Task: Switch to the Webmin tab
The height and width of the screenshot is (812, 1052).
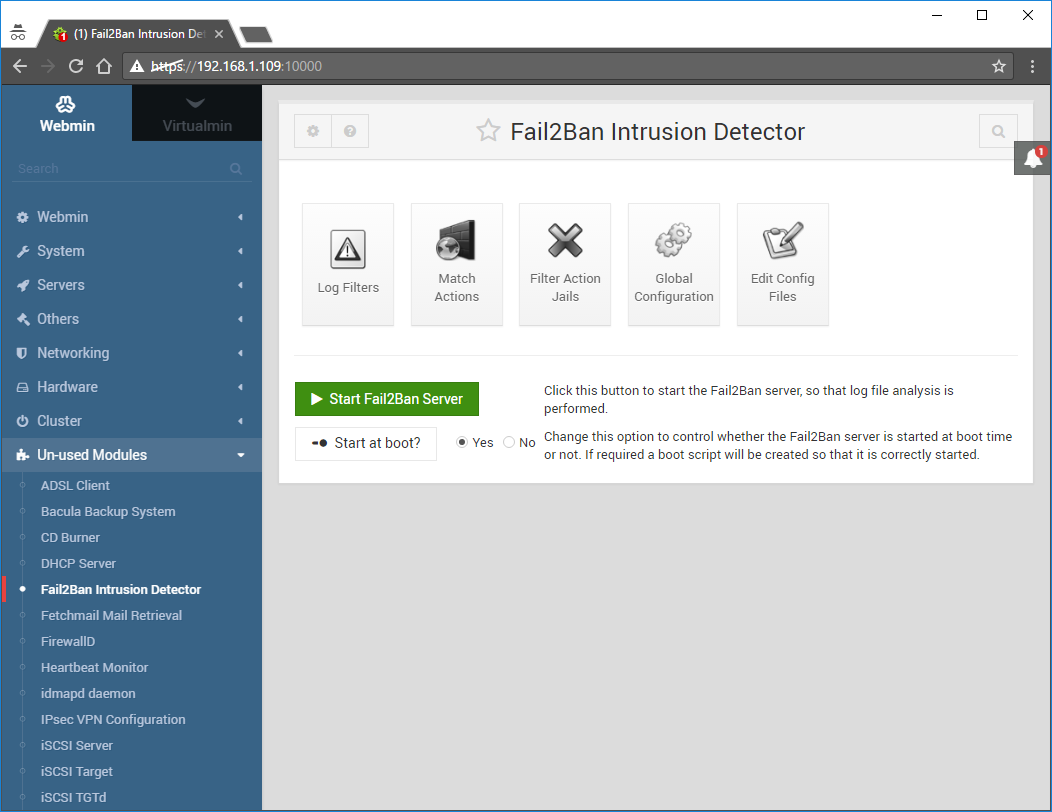Action: click(67, 113)
